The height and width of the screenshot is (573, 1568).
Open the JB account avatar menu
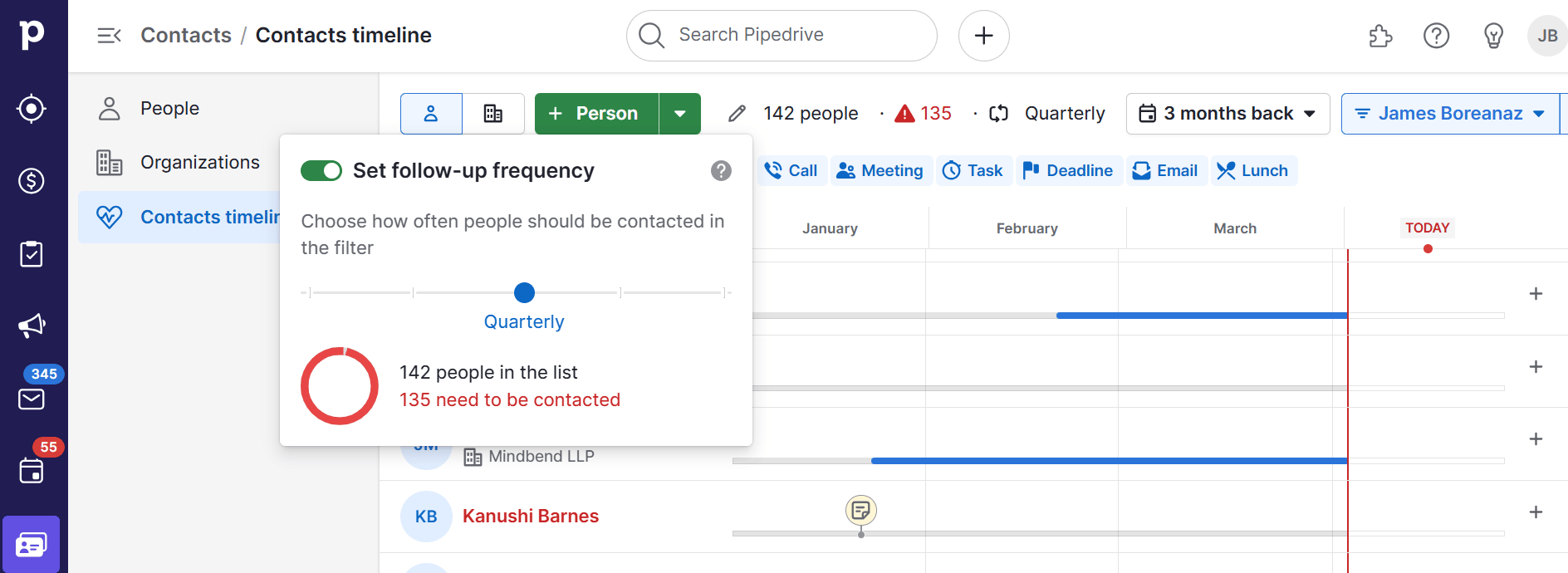pyautogui.click(x=1547, y=36)
